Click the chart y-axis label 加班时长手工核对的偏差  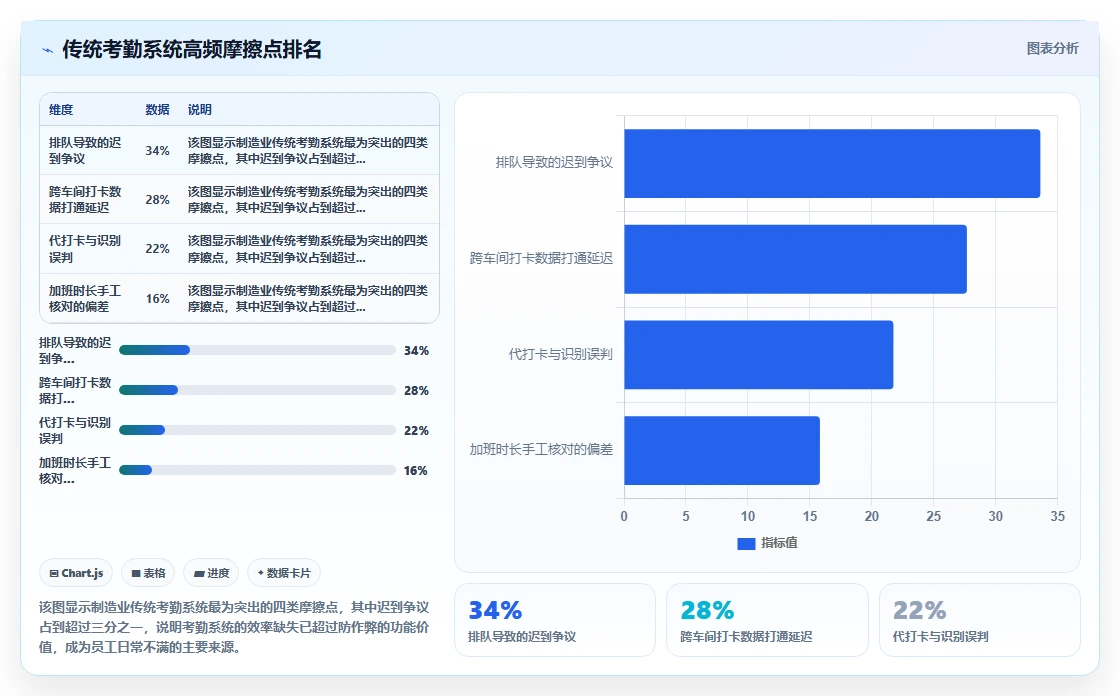pos(541,449)
